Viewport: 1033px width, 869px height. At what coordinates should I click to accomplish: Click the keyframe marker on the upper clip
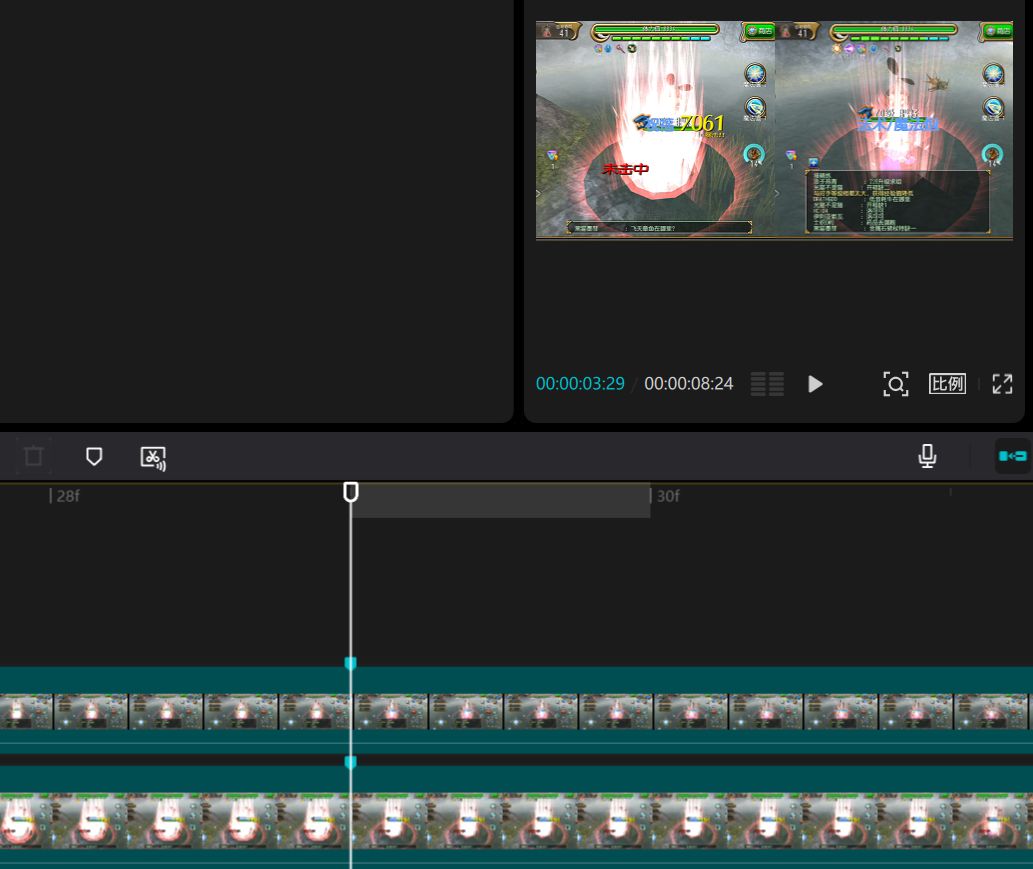click(x=350, y=663)
